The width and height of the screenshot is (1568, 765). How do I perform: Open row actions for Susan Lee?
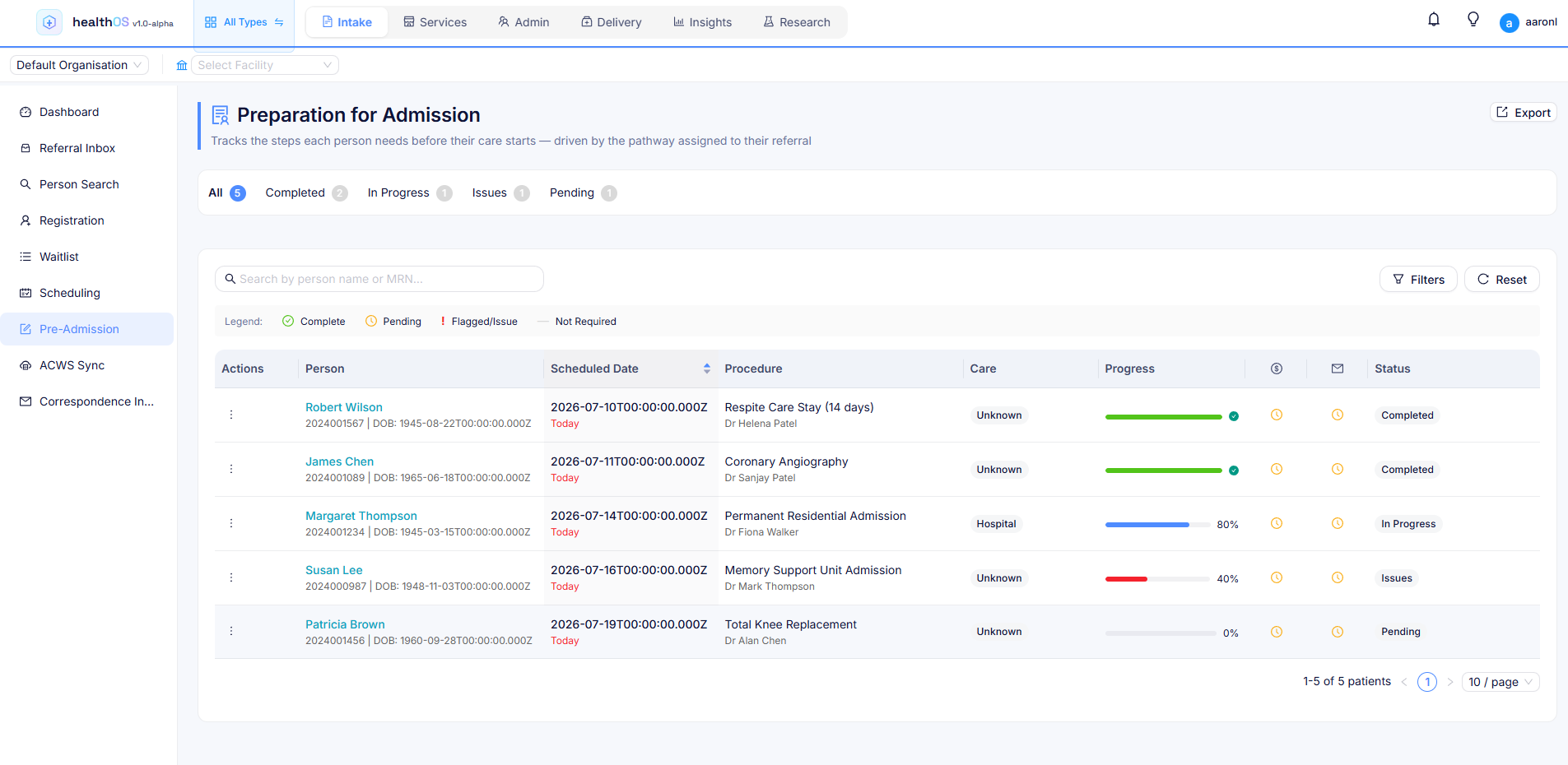pyautogui.click(x=231, y=577)
